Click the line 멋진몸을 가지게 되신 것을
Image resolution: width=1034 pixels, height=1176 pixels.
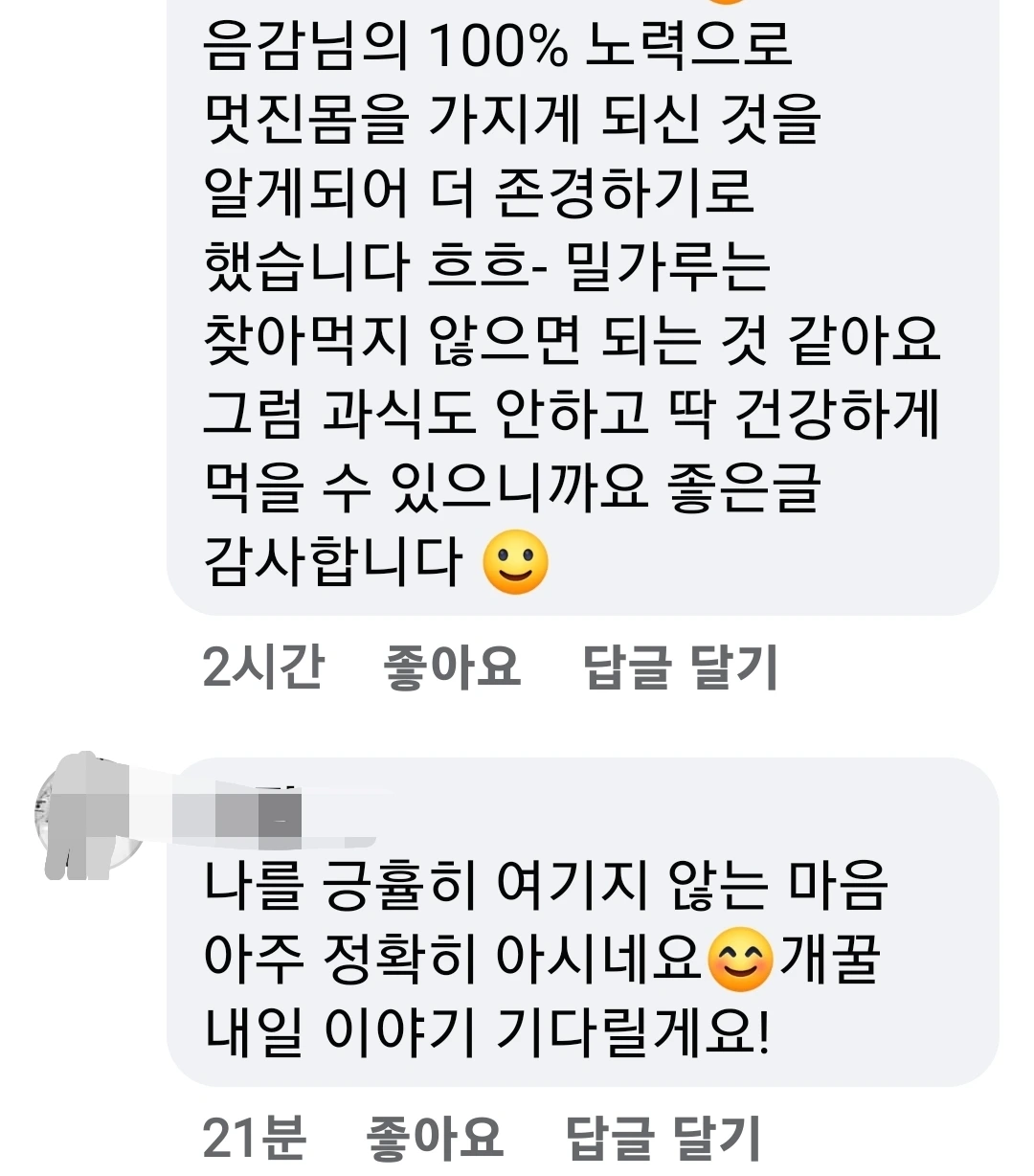[512, 119]
